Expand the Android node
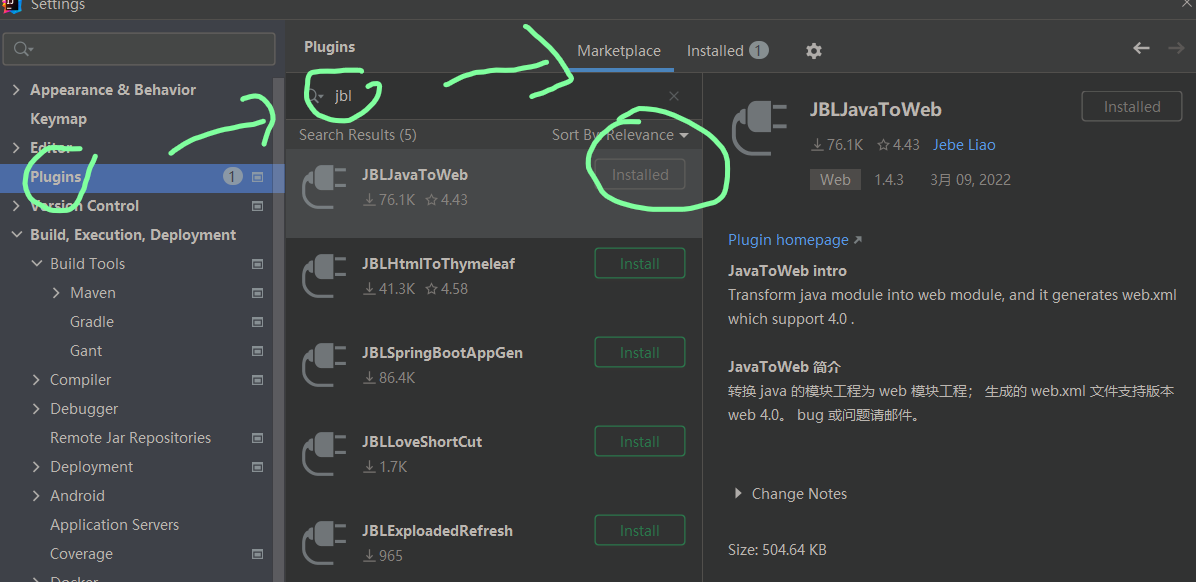The height and width of the screenshot is (582, 1196). coord(36,496)
